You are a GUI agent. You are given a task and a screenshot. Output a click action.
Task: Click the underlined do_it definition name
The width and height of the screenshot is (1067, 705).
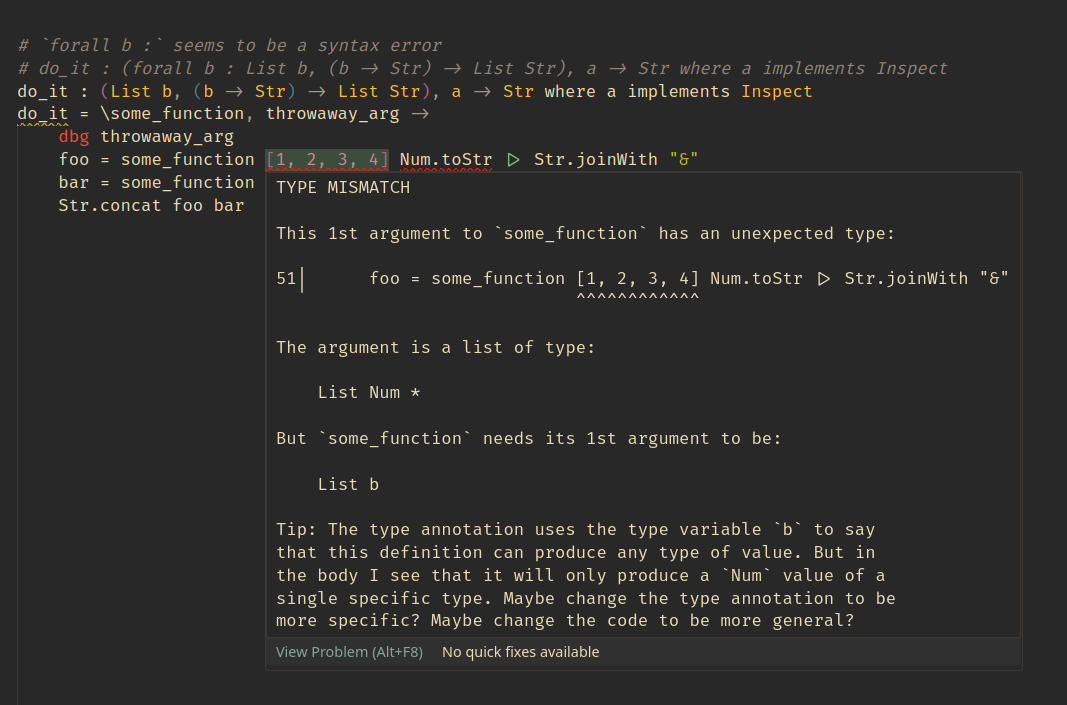(x=43, y=114)
